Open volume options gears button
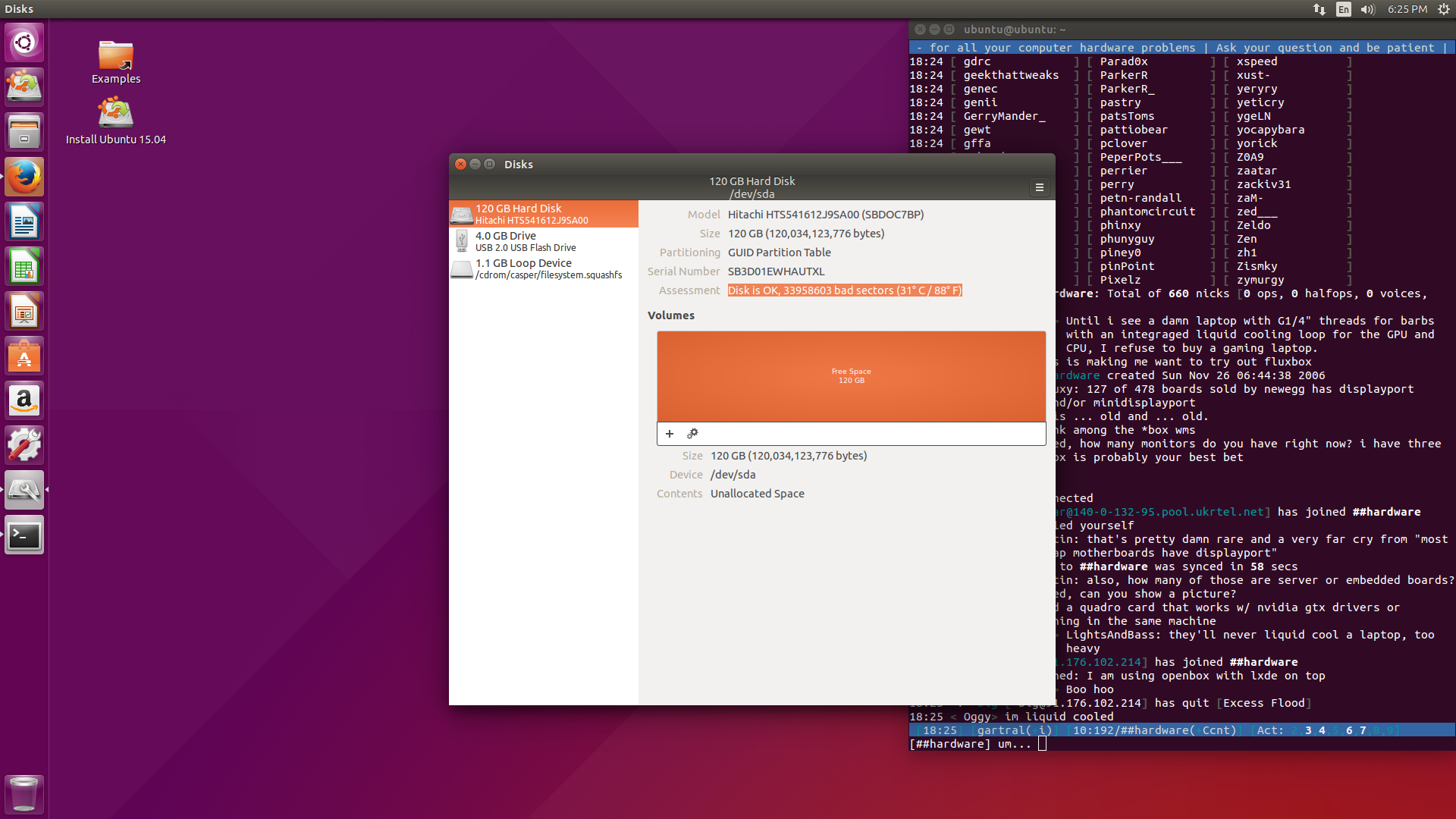 pos(692,434)
